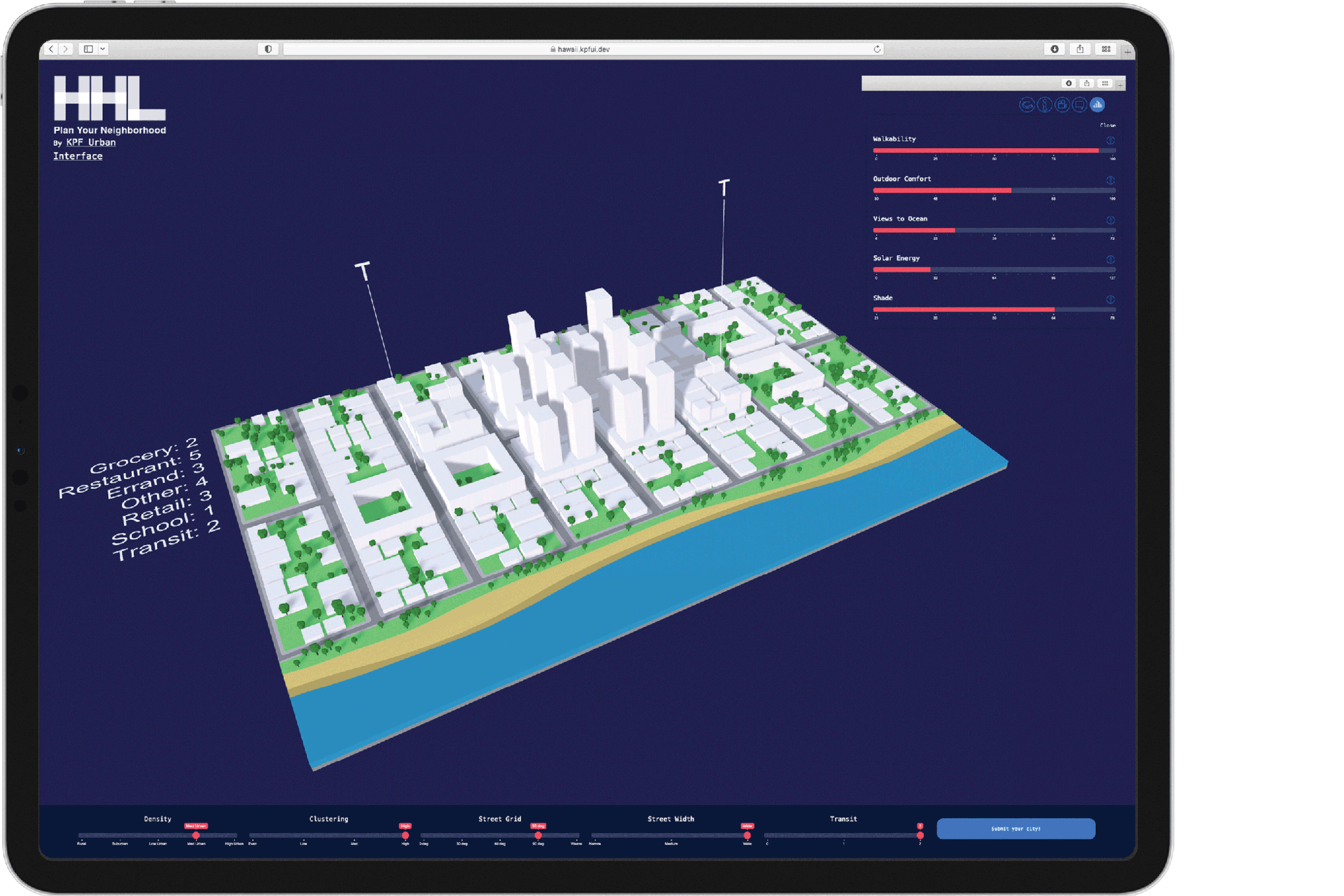This screenshot has width=1344, height=896.
Task: Open the information panel icon
Action: (x=1044, y=105)
